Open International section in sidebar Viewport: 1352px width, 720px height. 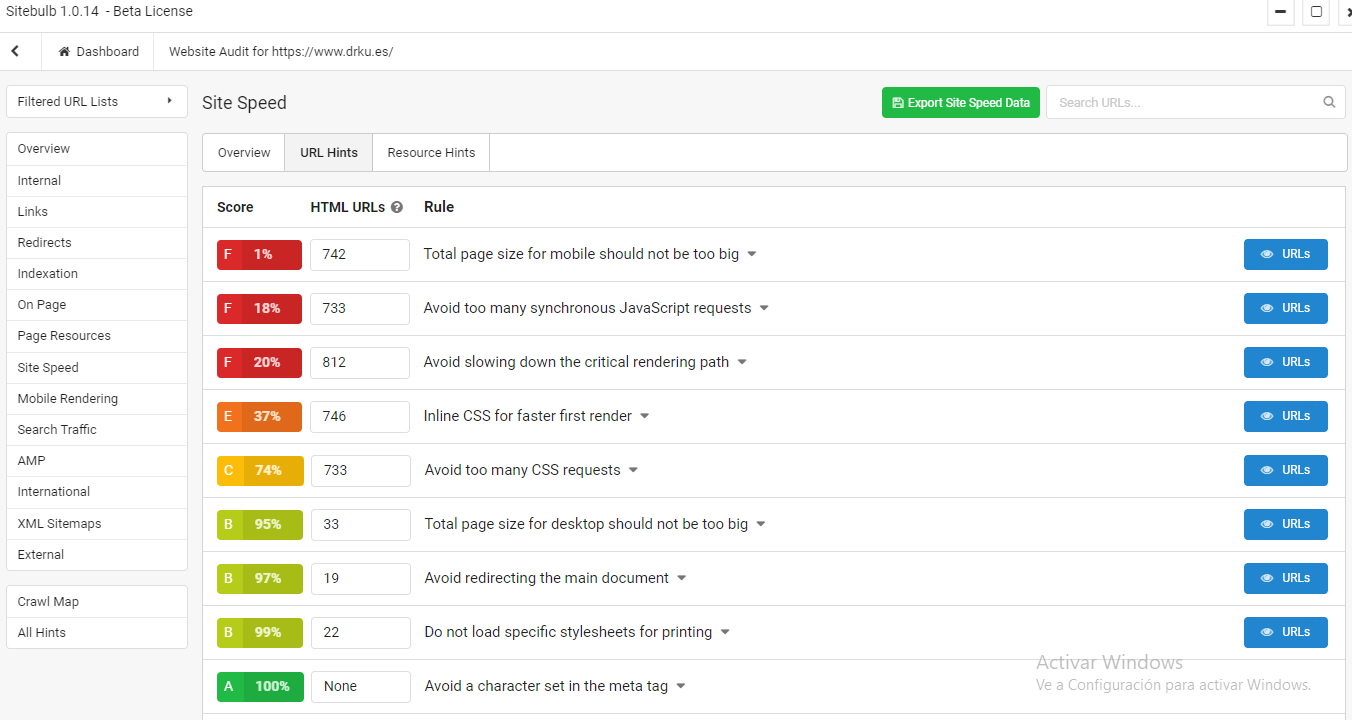97,492
